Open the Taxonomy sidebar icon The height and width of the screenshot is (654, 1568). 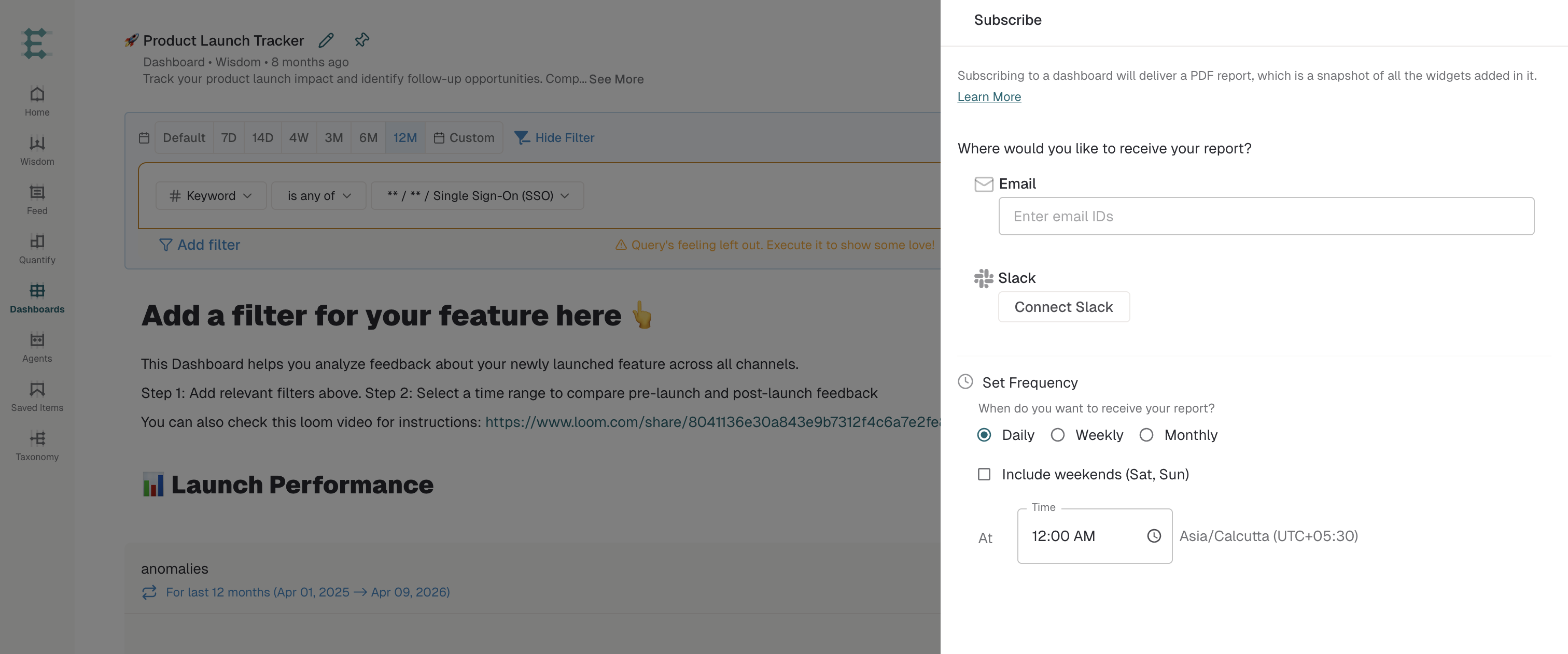pos(37,446)
